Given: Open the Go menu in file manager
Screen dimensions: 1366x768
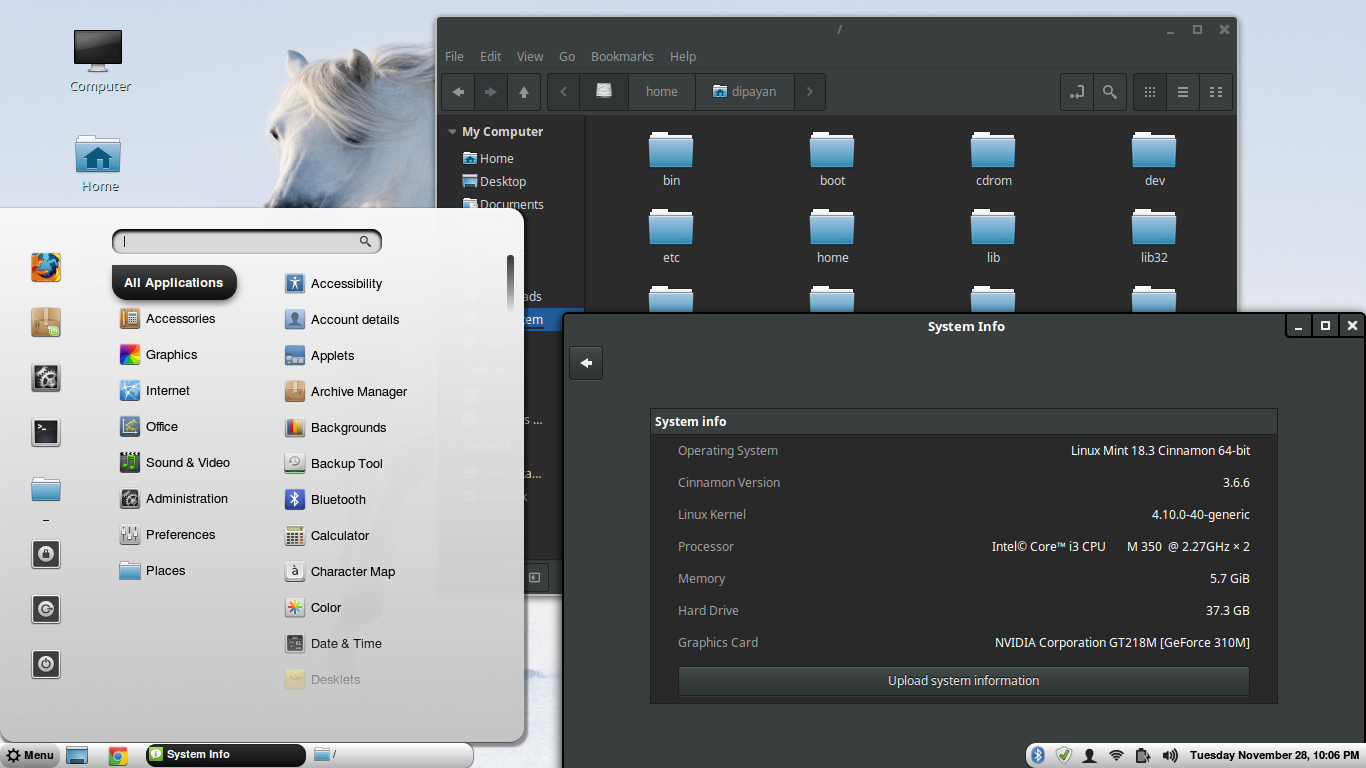Looking at the screenshot, I should tap(567, 57).
